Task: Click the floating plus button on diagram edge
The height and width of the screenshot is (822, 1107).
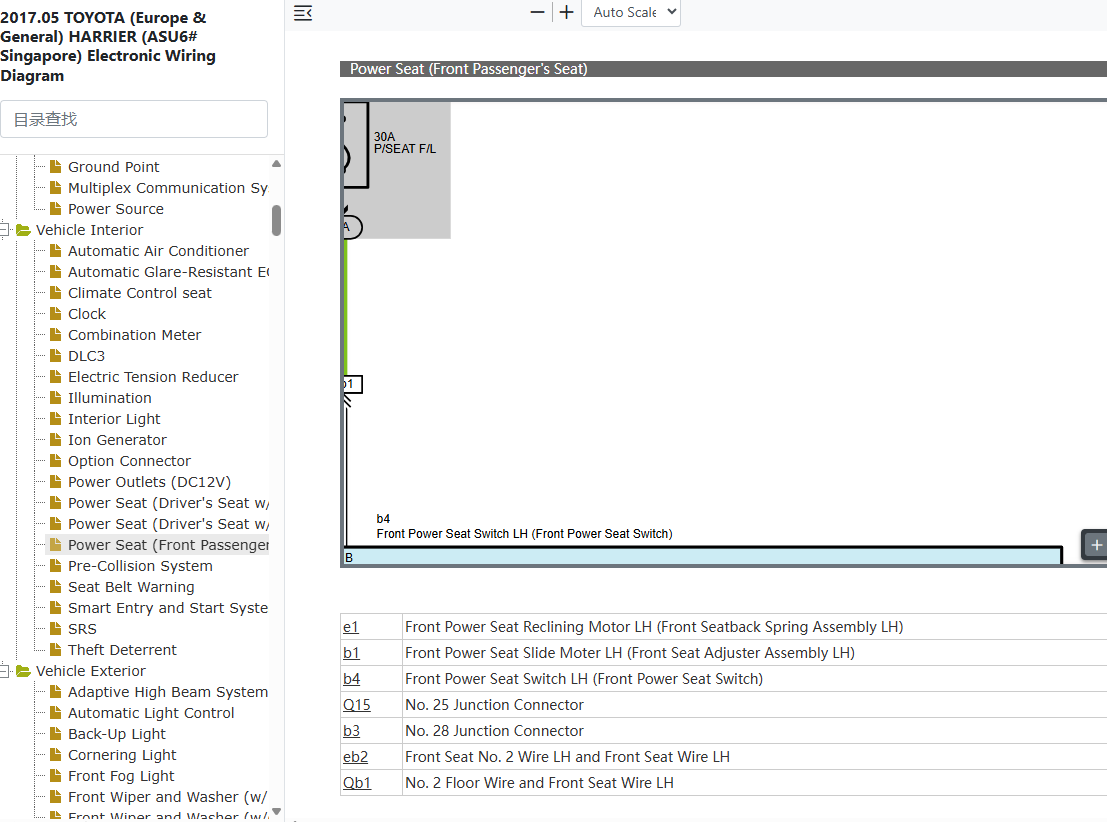Action: point(1095,545)
